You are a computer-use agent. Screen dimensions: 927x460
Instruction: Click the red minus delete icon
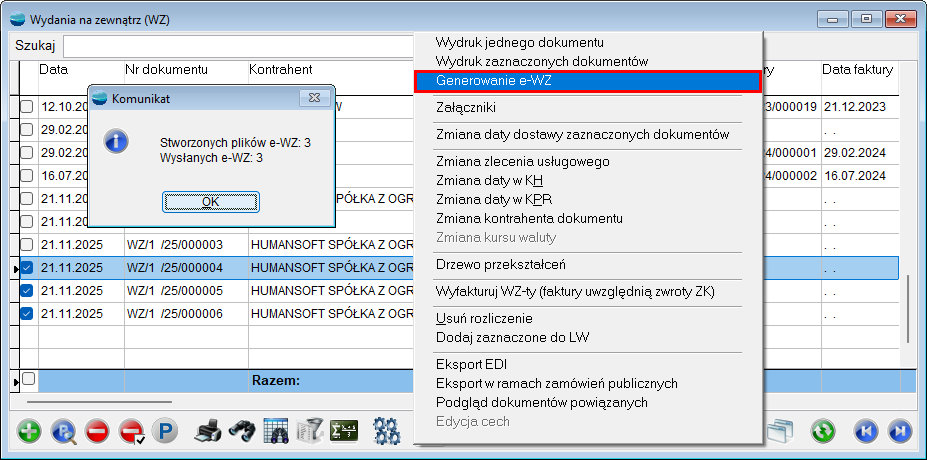click(97, 431)
